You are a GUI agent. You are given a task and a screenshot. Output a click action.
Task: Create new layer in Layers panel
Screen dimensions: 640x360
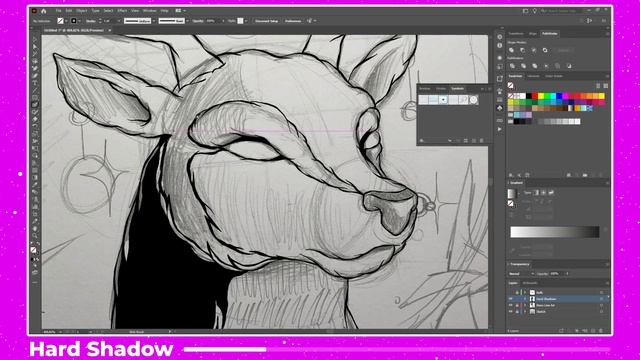coord(593,330)
